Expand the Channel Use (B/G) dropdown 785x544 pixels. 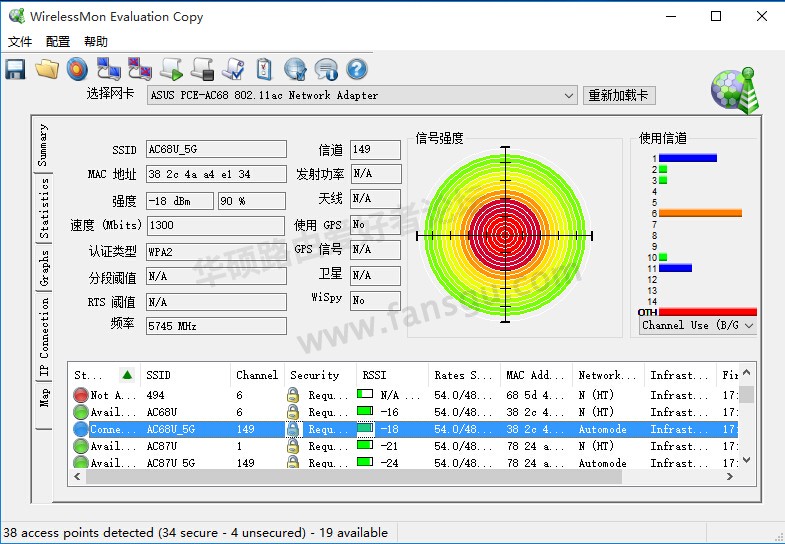(749, 326)
